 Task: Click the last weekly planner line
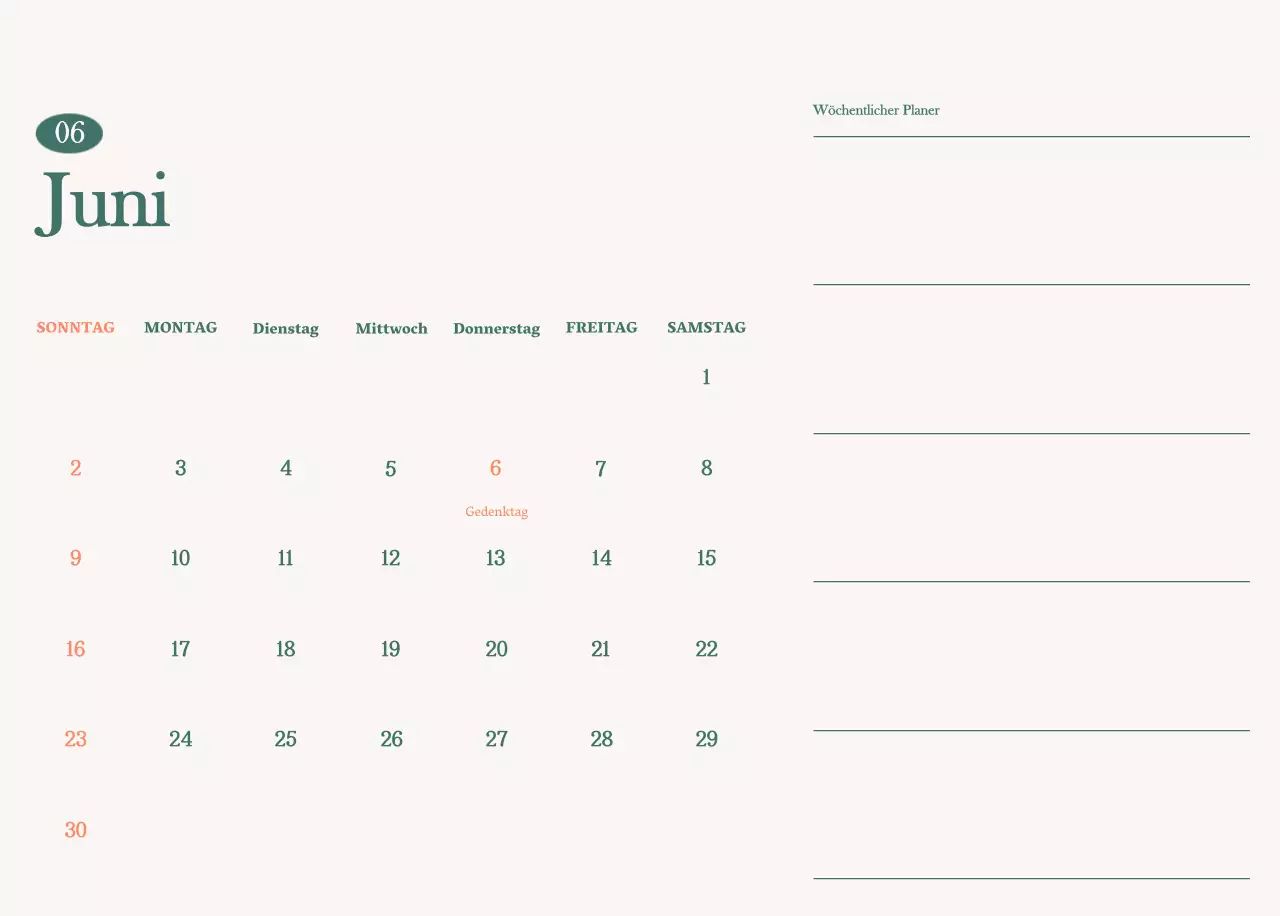tap(1031, 879)
